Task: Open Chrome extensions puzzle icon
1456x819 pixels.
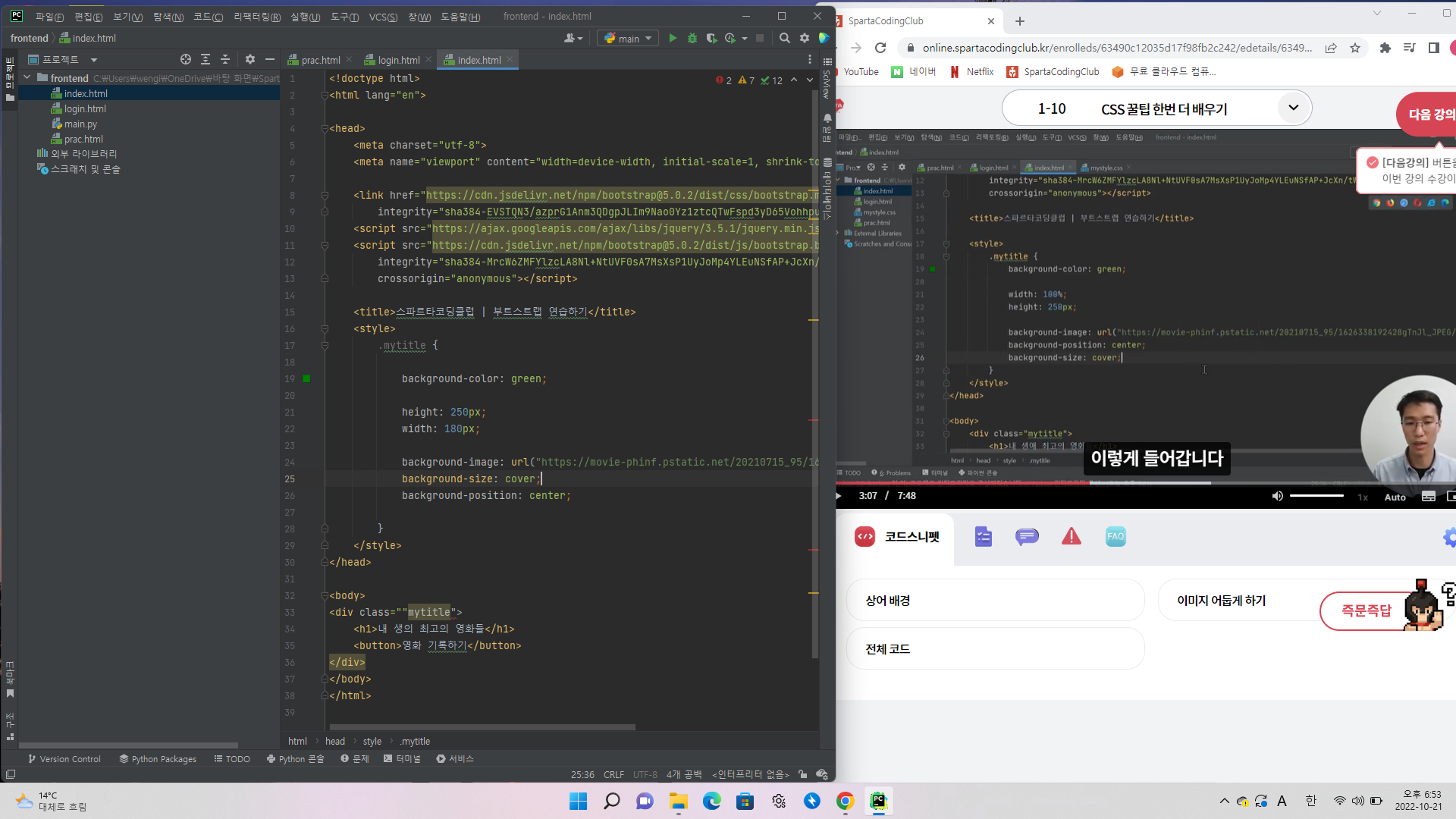Action: (1385, 48)
